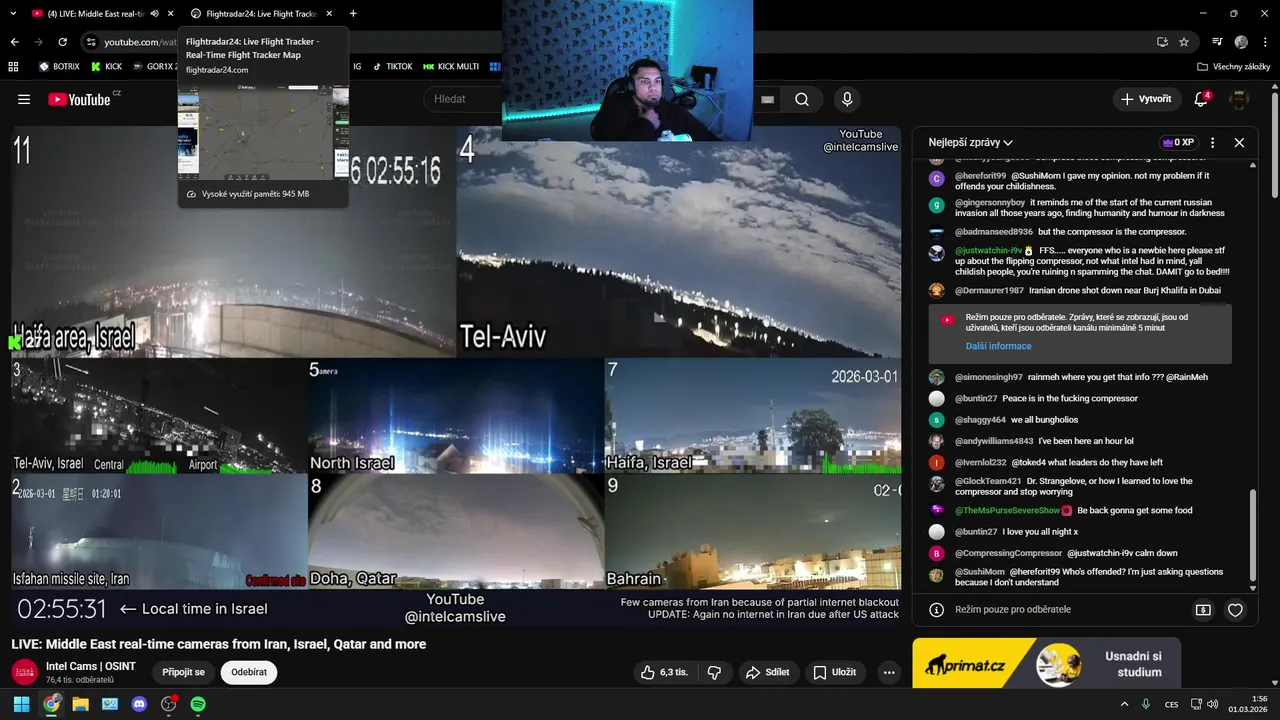Start voice search with microphone icon
Screen dimensions: 1280x720
(x=847, y=99)
